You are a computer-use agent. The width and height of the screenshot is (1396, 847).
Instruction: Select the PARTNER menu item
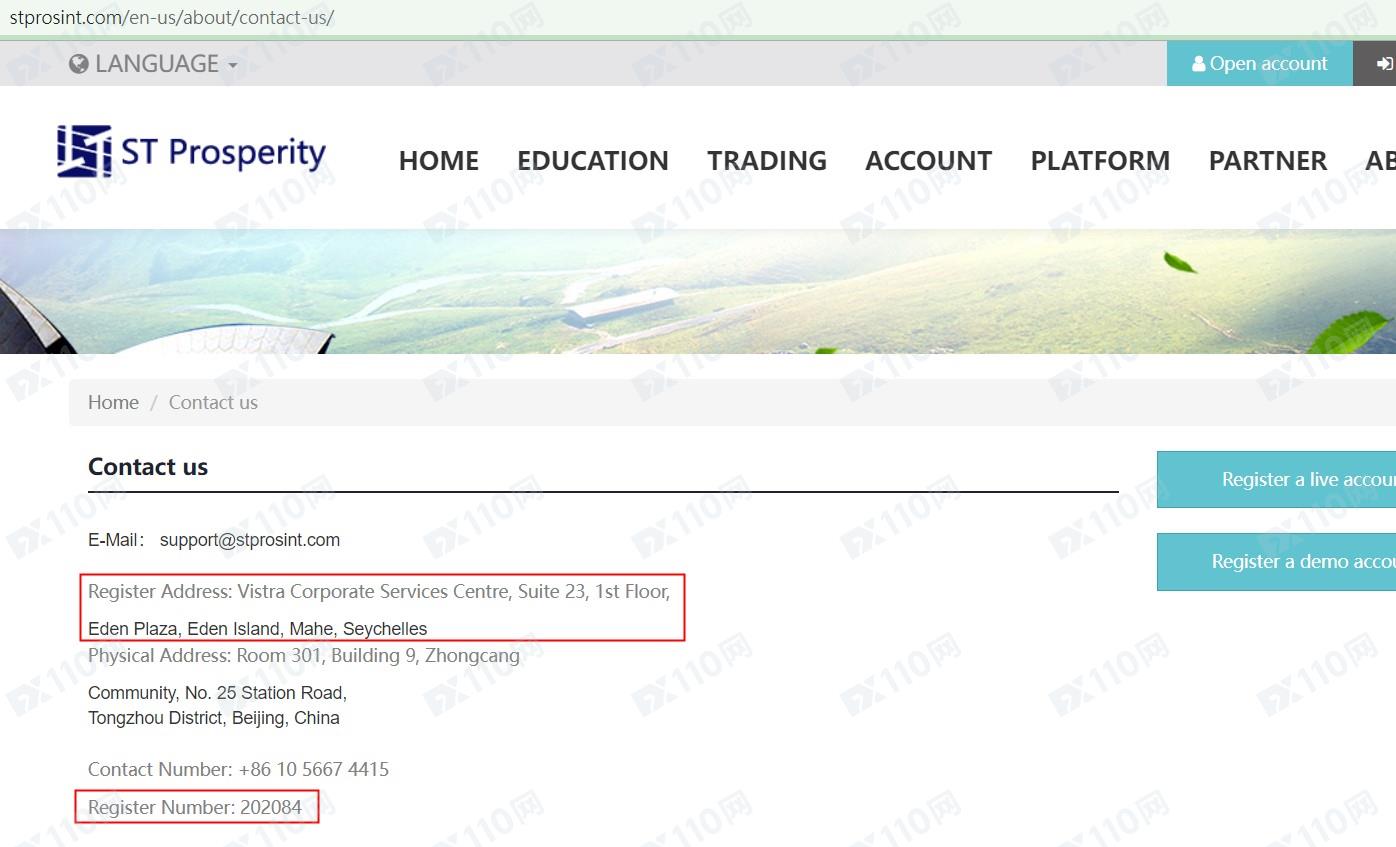click(1267, 161)
